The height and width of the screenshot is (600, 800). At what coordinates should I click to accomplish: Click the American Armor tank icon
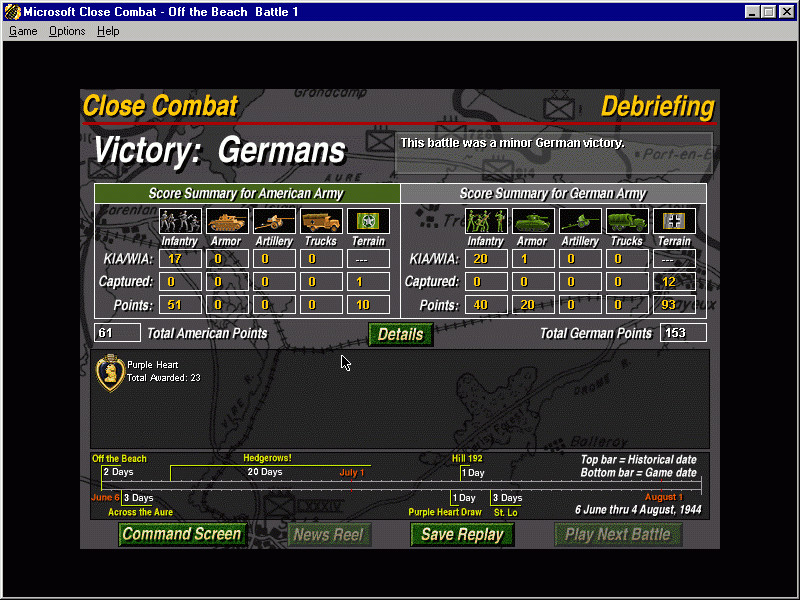click(227, 221)
